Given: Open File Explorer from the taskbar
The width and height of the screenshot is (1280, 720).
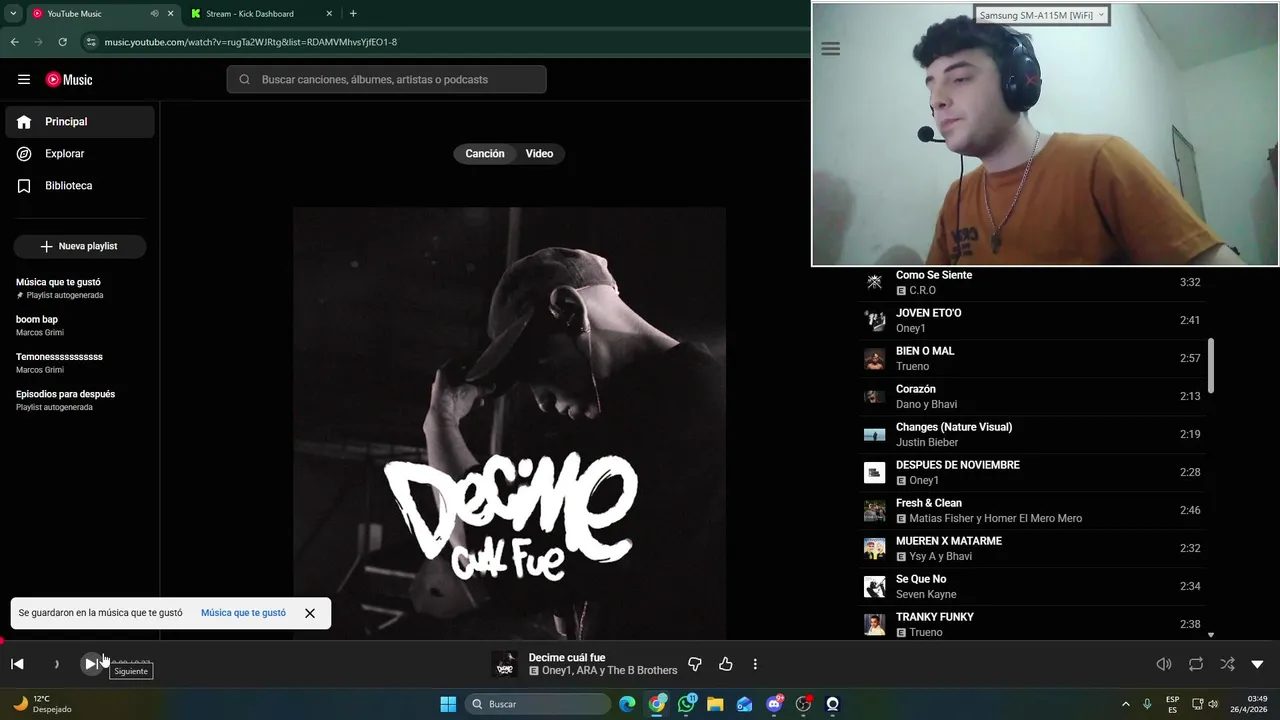Looking at the screenshot, I should click(715, 704).
